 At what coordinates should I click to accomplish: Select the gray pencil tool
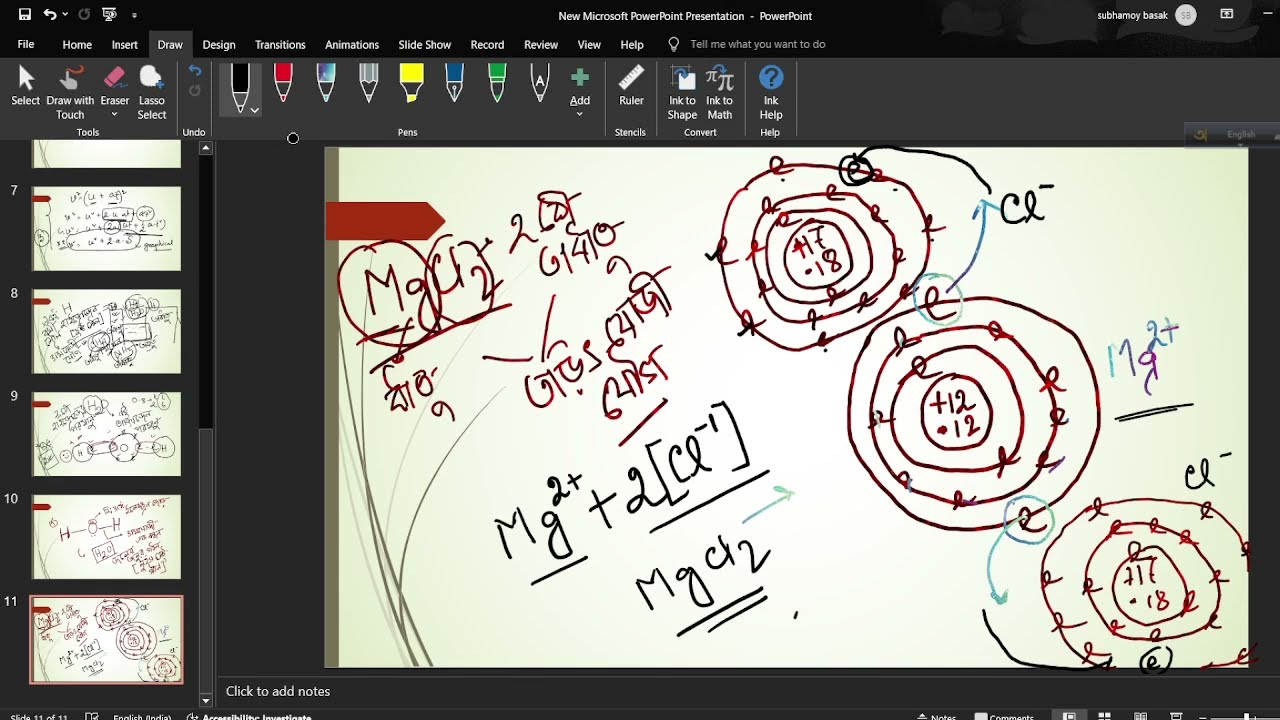click(369, 84)
